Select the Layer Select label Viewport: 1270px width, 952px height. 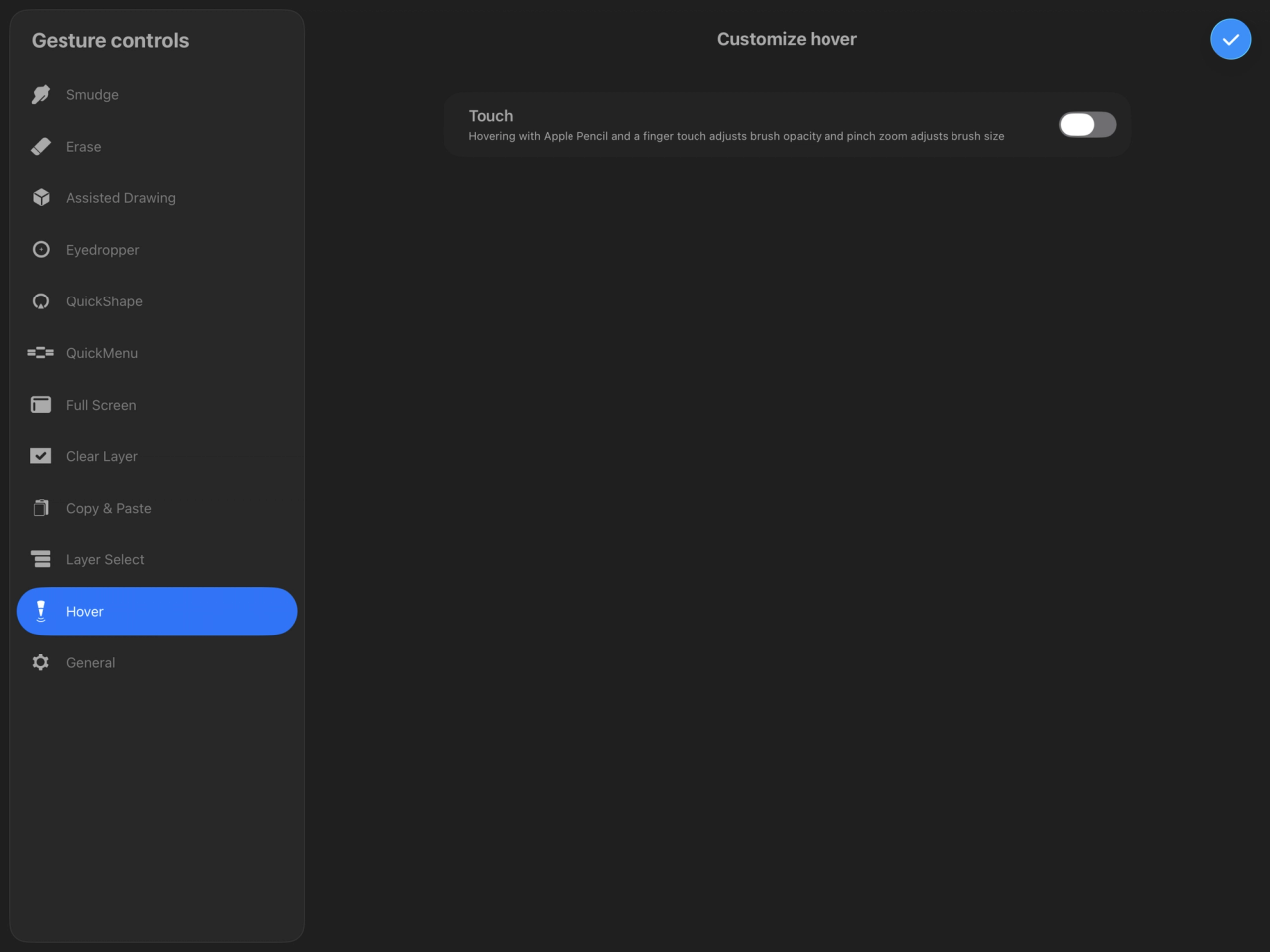[105, 559]
